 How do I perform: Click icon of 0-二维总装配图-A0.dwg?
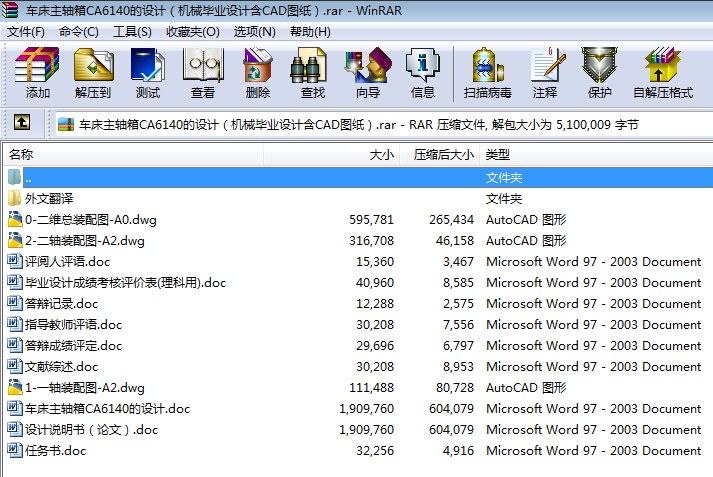(x=15, y=219)
